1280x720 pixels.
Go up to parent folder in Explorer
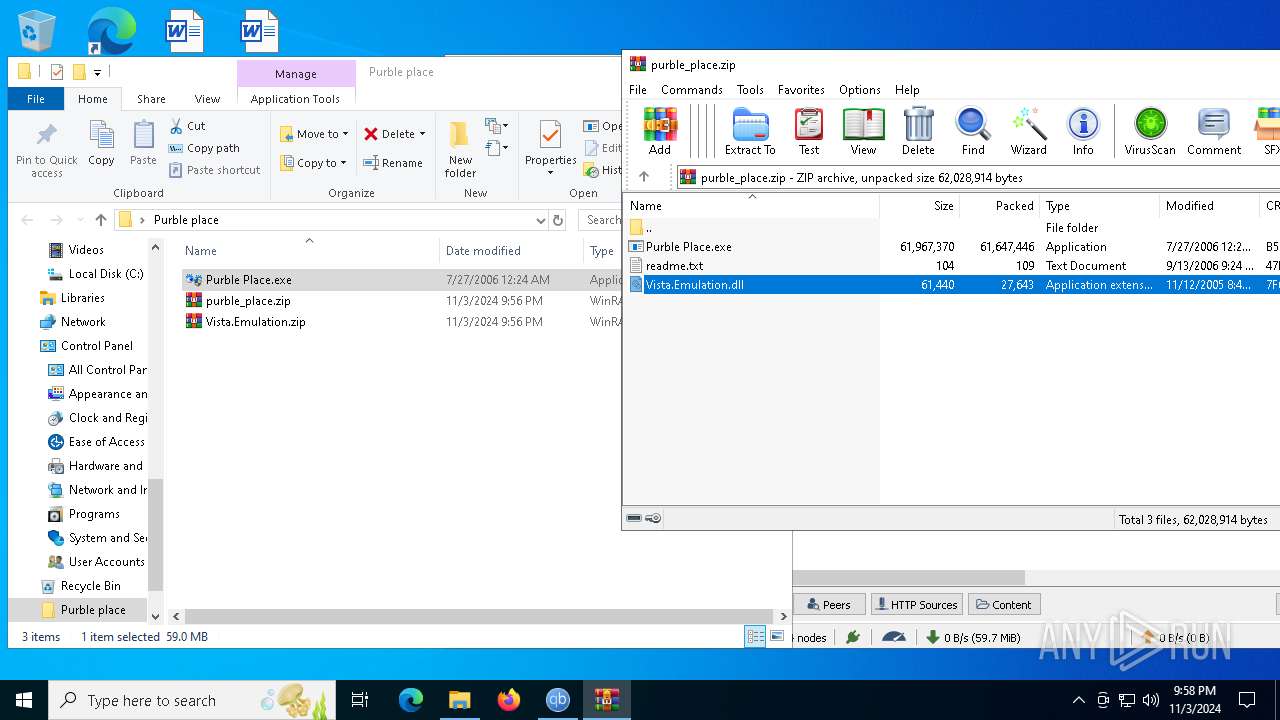tap(101, 220)
